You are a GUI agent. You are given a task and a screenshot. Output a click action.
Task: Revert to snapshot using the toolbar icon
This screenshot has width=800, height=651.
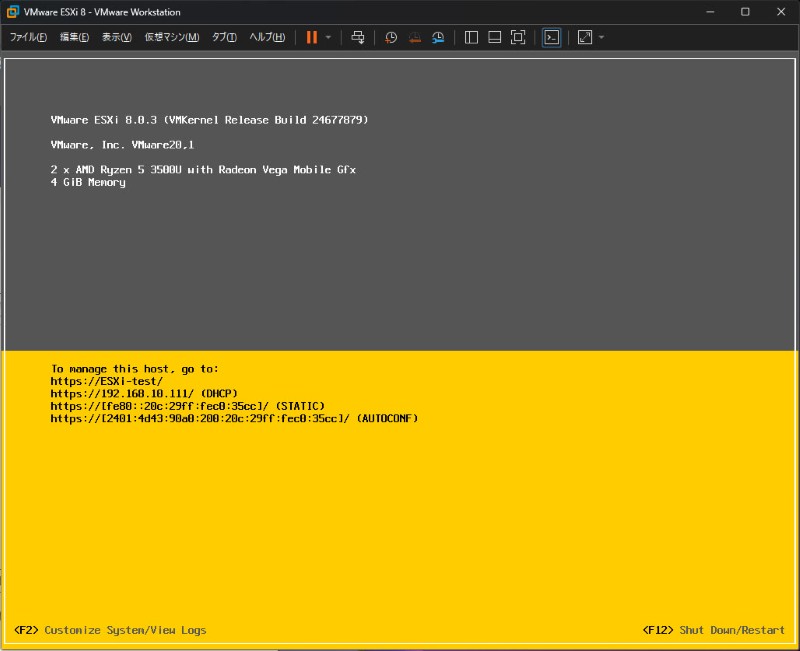point(414,37)
